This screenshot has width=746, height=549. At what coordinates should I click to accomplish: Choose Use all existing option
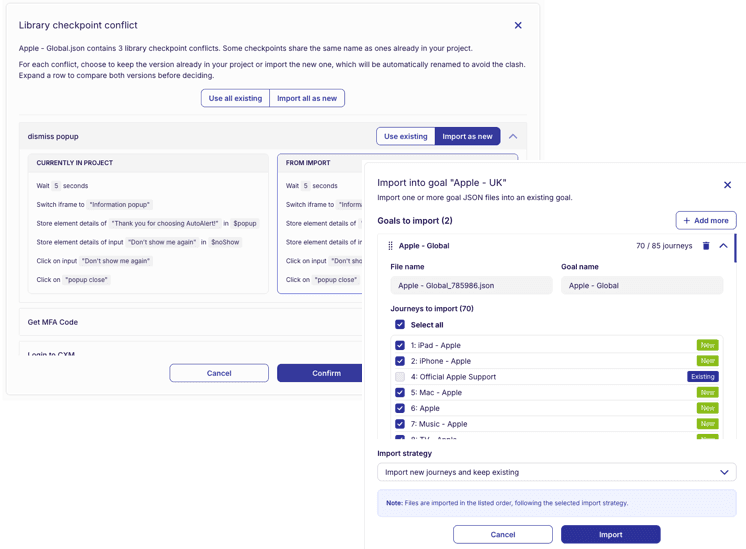235,98
